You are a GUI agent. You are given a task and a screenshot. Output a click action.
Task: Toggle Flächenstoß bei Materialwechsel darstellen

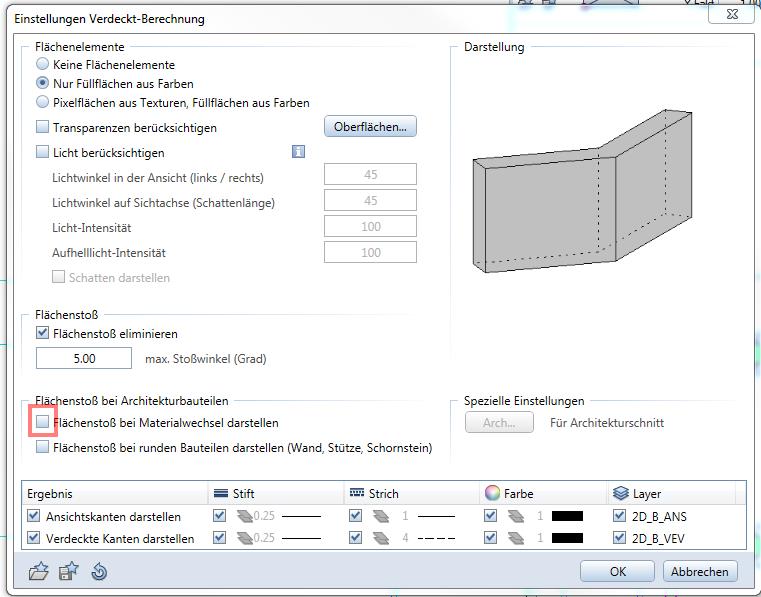click(x=42, y=423)
